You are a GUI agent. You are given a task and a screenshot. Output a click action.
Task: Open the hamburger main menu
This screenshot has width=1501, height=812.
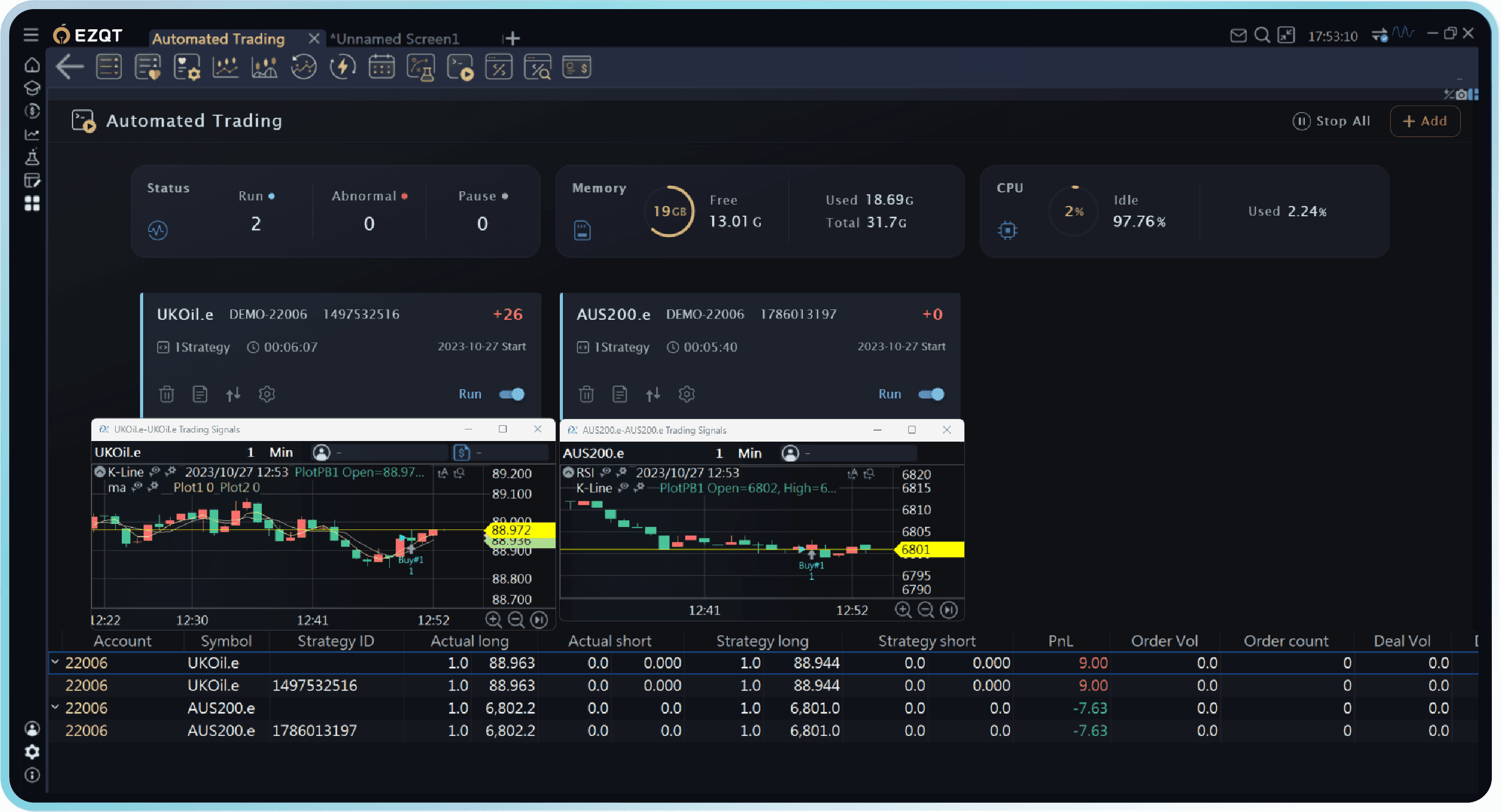(x=30, y=35)
